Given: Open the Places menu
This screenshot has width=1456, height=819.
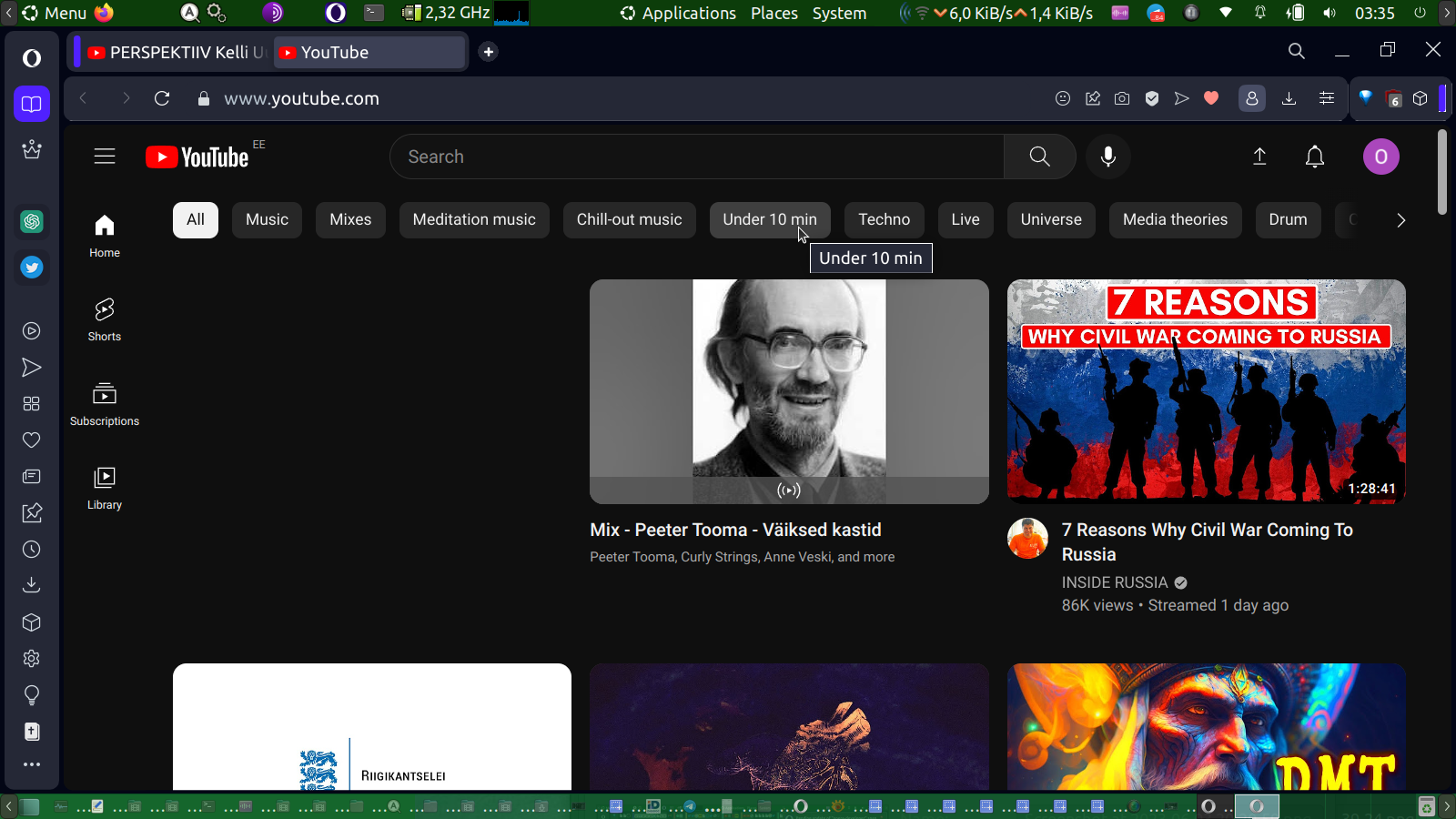Looking at the screenshot, I should coord(774,13).
